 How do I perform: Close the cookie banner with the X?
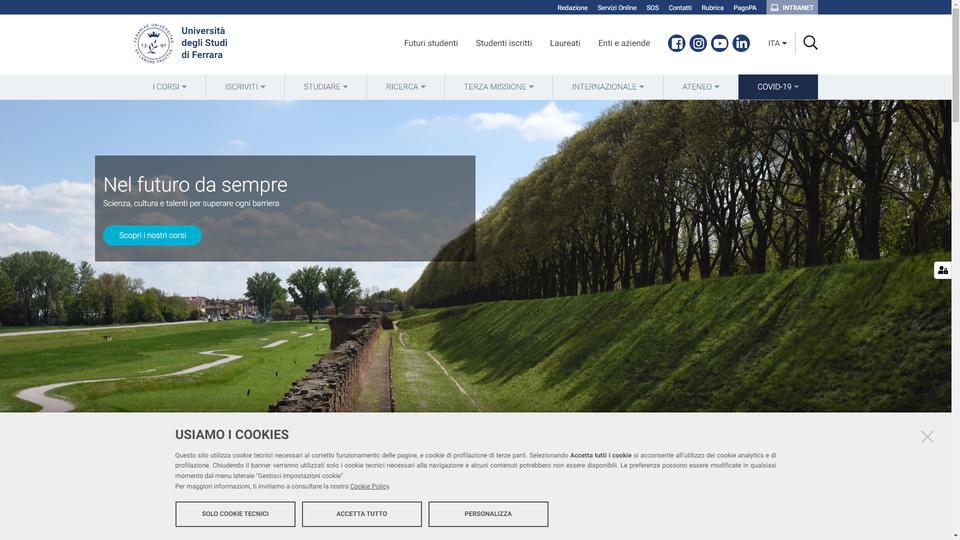[x=927, y=437]
